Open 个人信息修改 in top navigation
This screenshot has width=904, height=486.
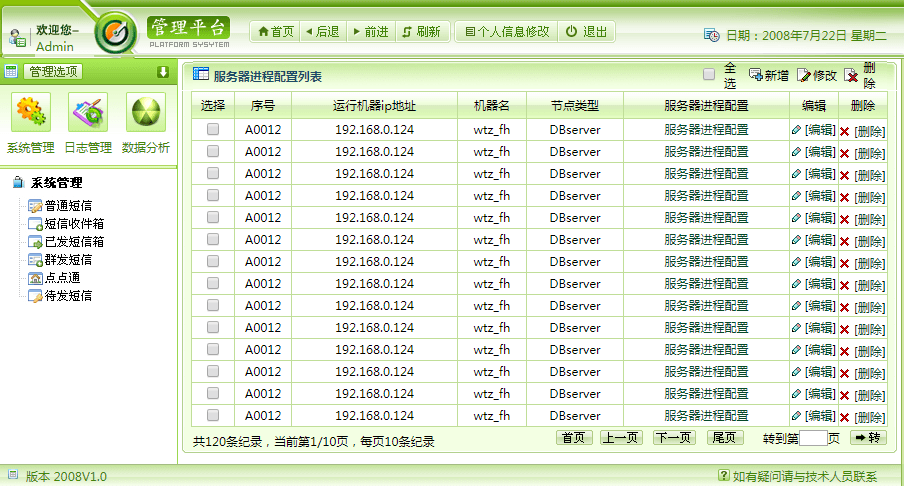(508, 31)
